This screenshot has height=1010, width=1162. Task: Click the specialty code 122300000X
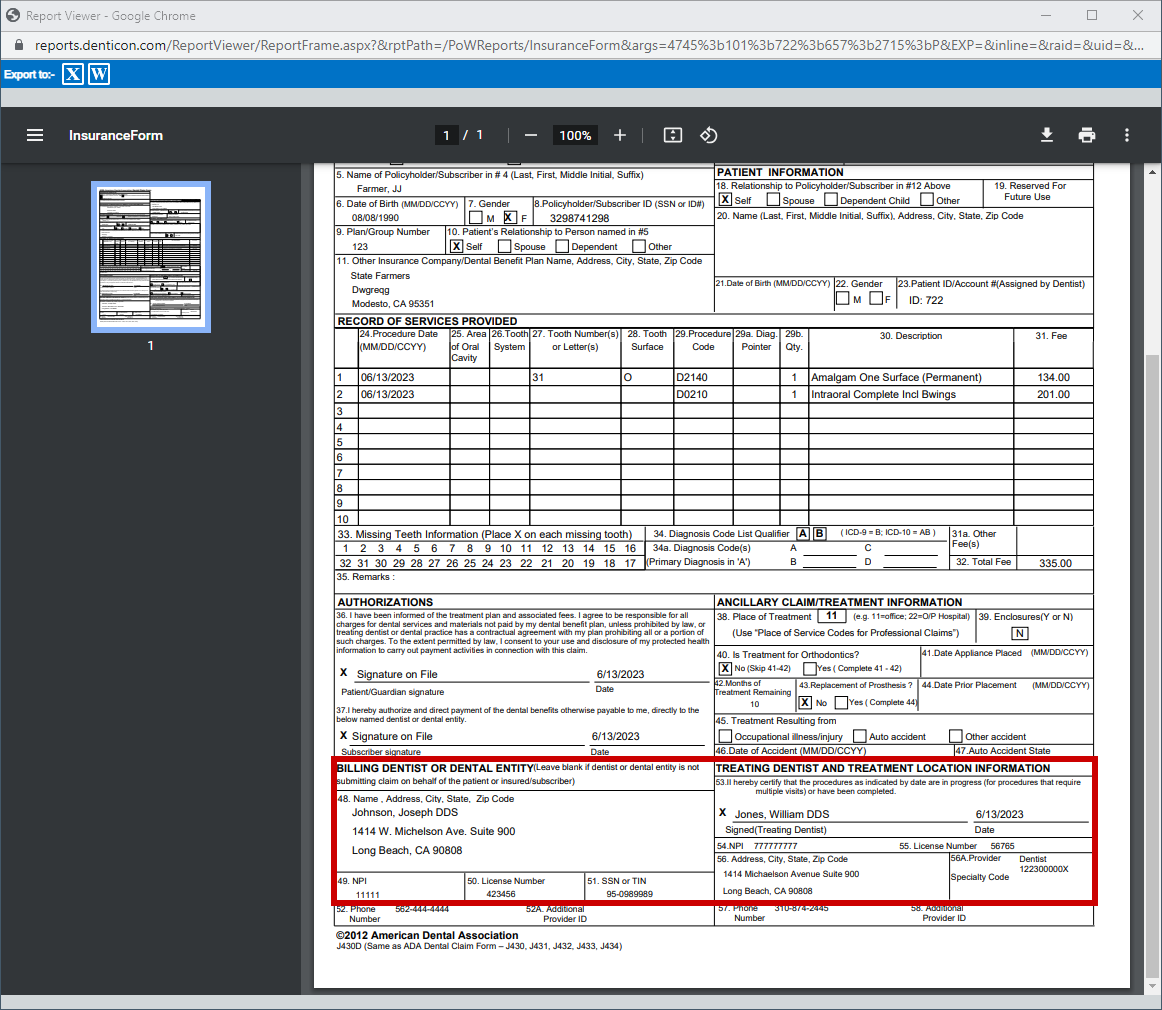1044,869
